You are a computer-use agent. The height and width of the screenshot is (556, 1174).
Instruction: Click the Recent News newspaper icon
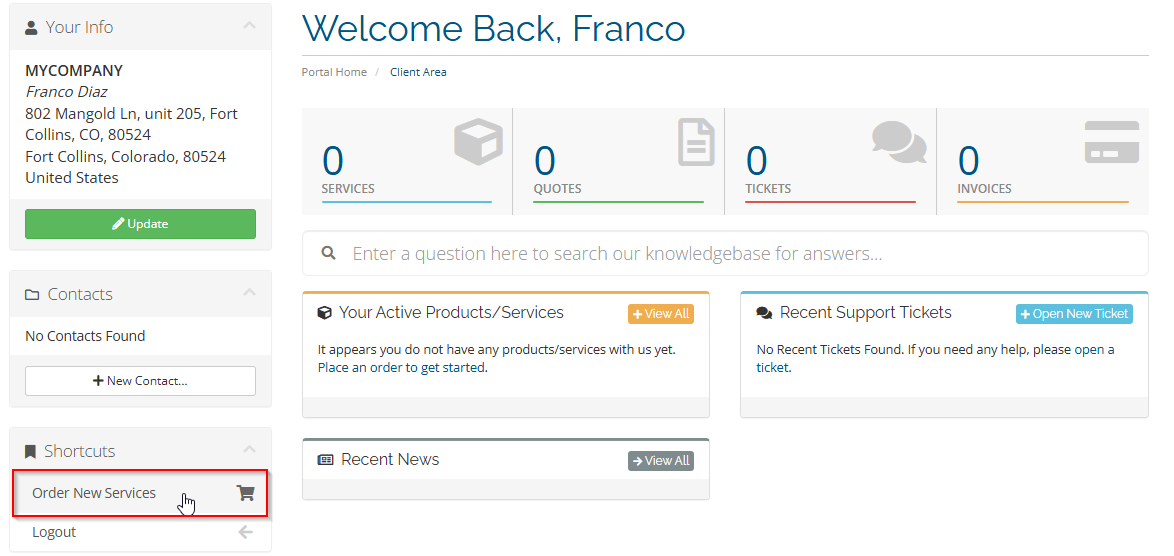click(x=325, y=460)
